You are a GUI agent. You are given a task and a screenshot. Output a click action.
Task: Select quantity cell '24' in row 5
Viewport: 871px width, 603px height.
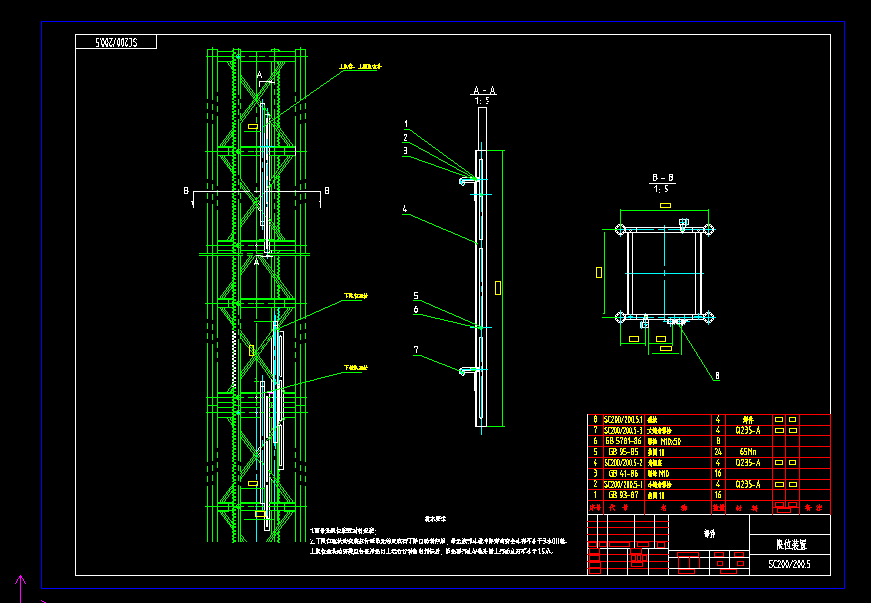(718, 452)
